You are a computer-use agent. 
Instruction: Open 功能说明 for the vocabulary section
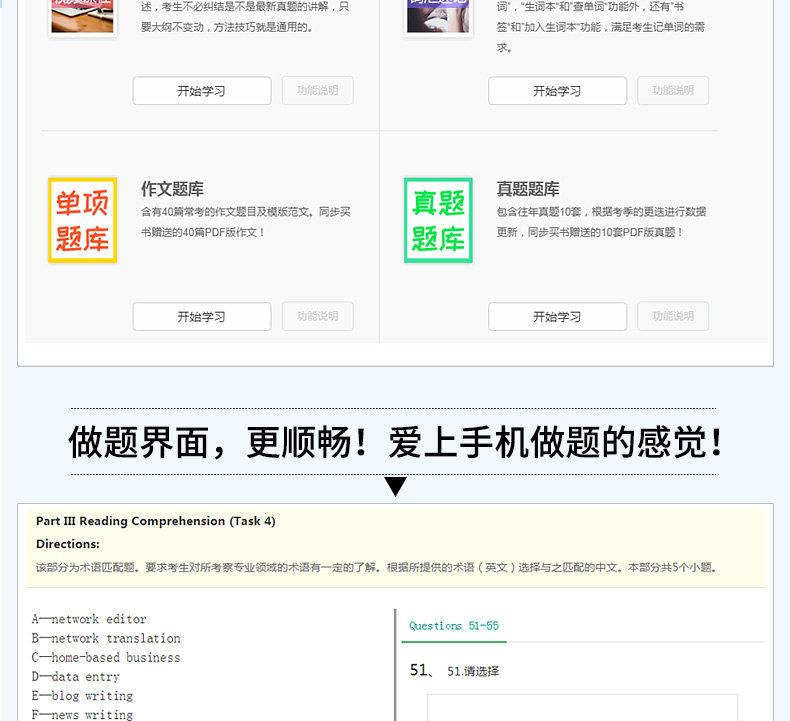pos(673,91)
